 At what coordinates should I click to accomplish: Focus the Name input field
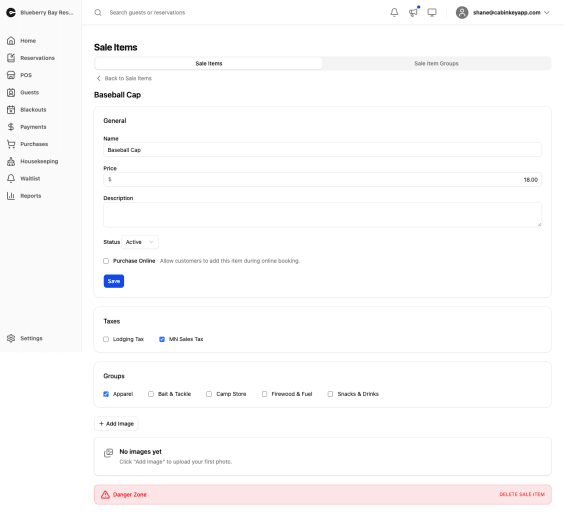click(322, 150)
